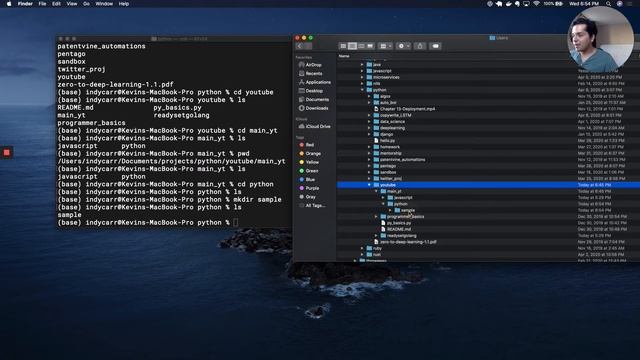The width and height of the screenshot is (640, 360).
Task: Select Recents in Finder sidebar
Action: coord(311,73)
